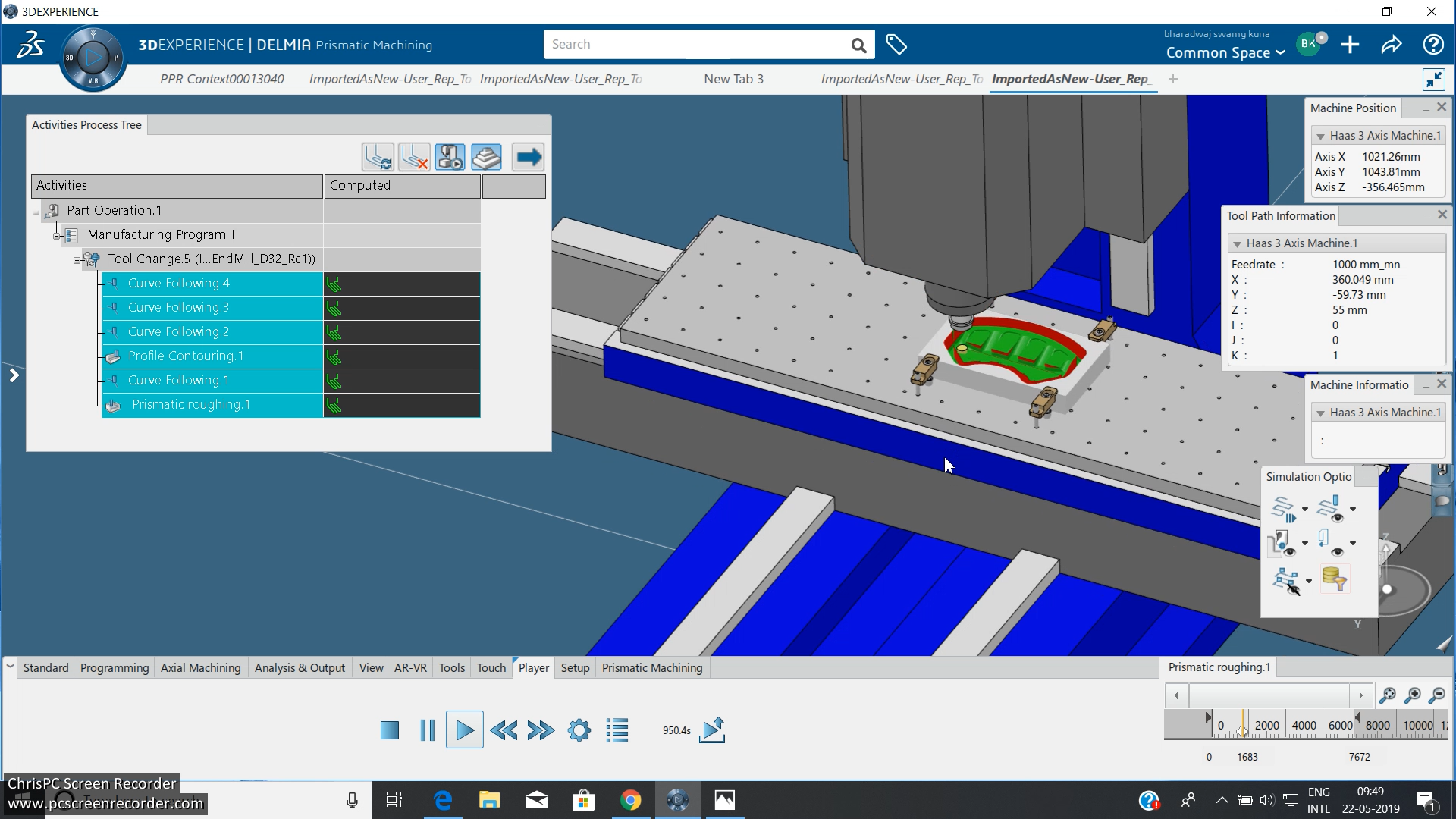The width and height of the screenshot is (1456, 819).
Task: Click the plus add icon in header
Action: pyautogui.click(x=1350, y=45)
